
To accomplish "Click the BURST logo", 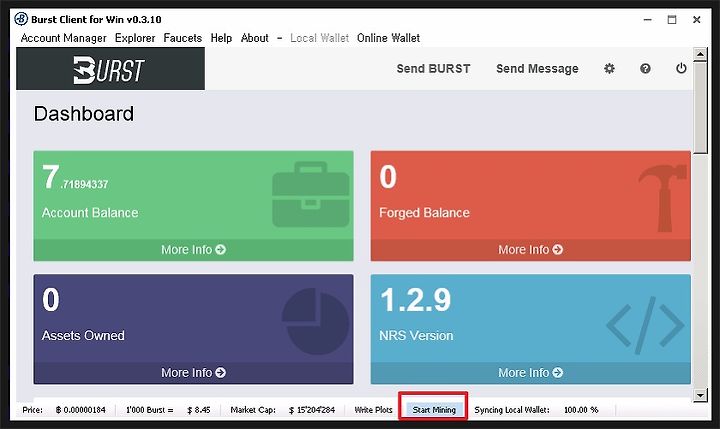I will click(110, 70).
